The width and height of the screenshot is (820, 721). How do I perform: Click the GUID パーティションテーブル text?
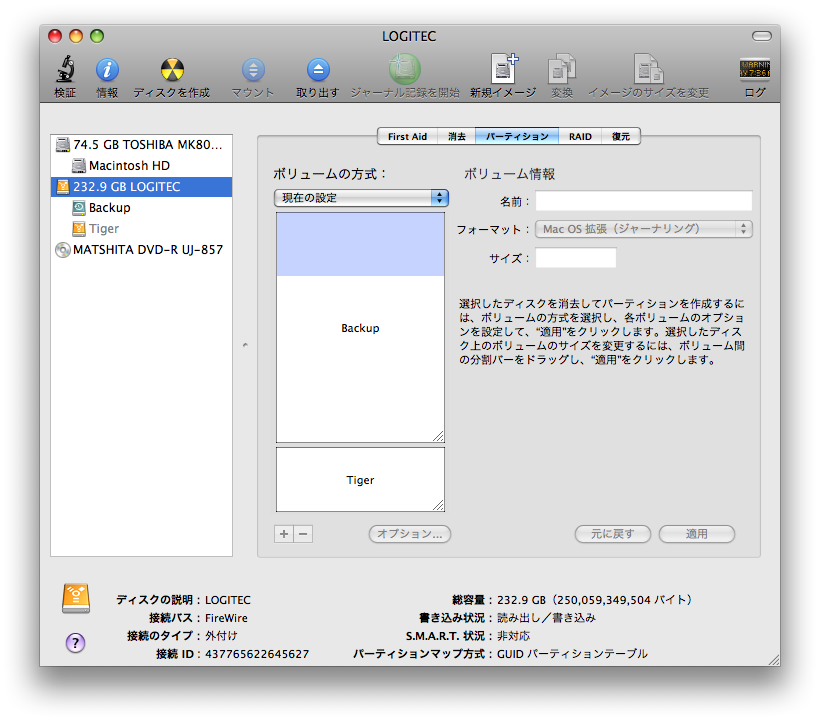tap(572, 654)
